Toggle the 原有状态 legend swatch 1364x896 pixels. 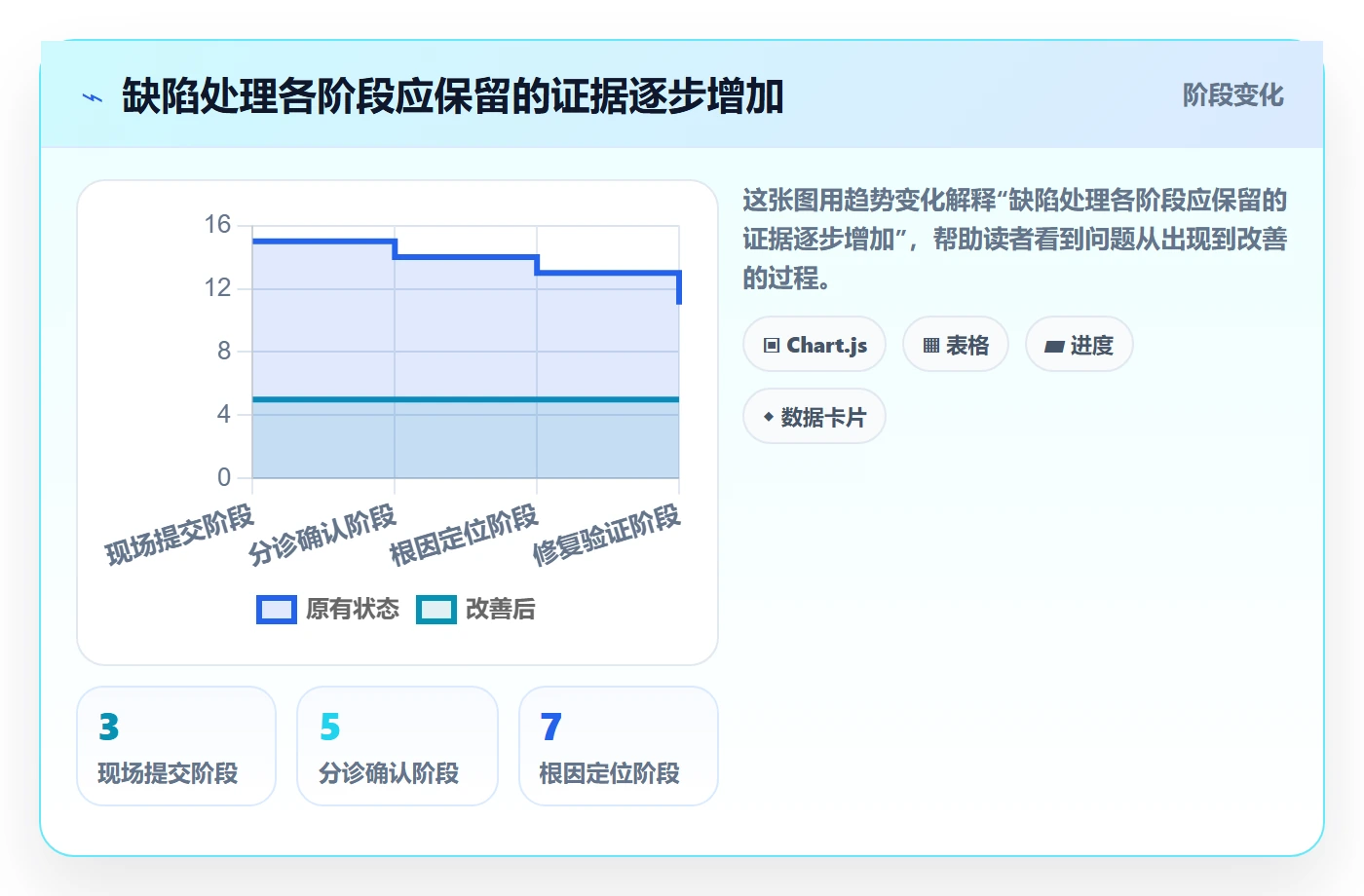tap(277, 610)
